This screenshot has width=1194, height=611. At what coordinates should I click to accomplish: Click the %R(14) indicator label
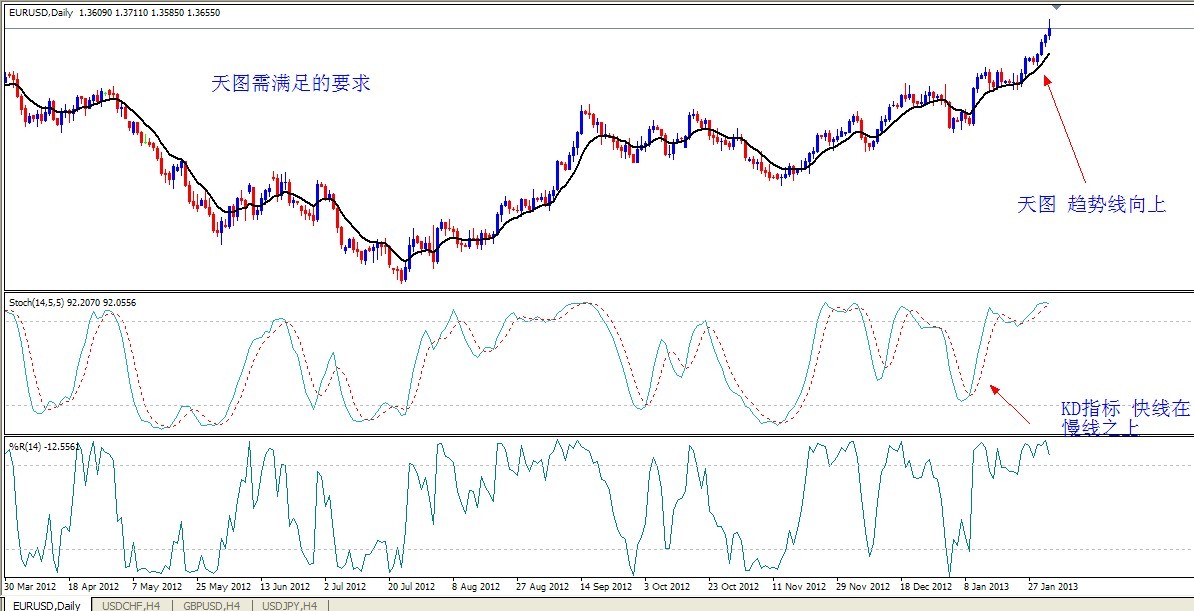(x=44, y=445)
